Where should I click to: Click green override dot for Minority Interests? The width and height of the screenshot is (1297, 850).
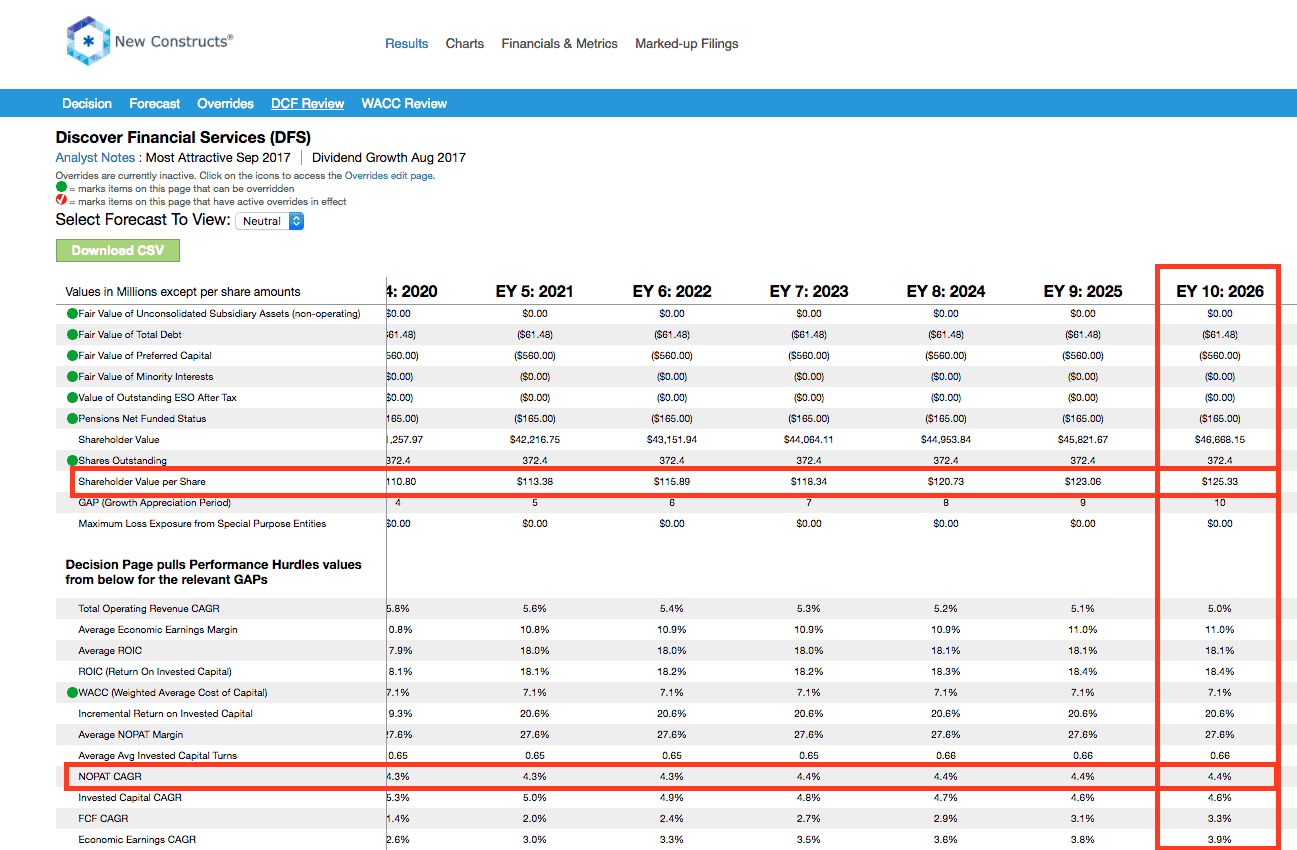pos(72,377)
